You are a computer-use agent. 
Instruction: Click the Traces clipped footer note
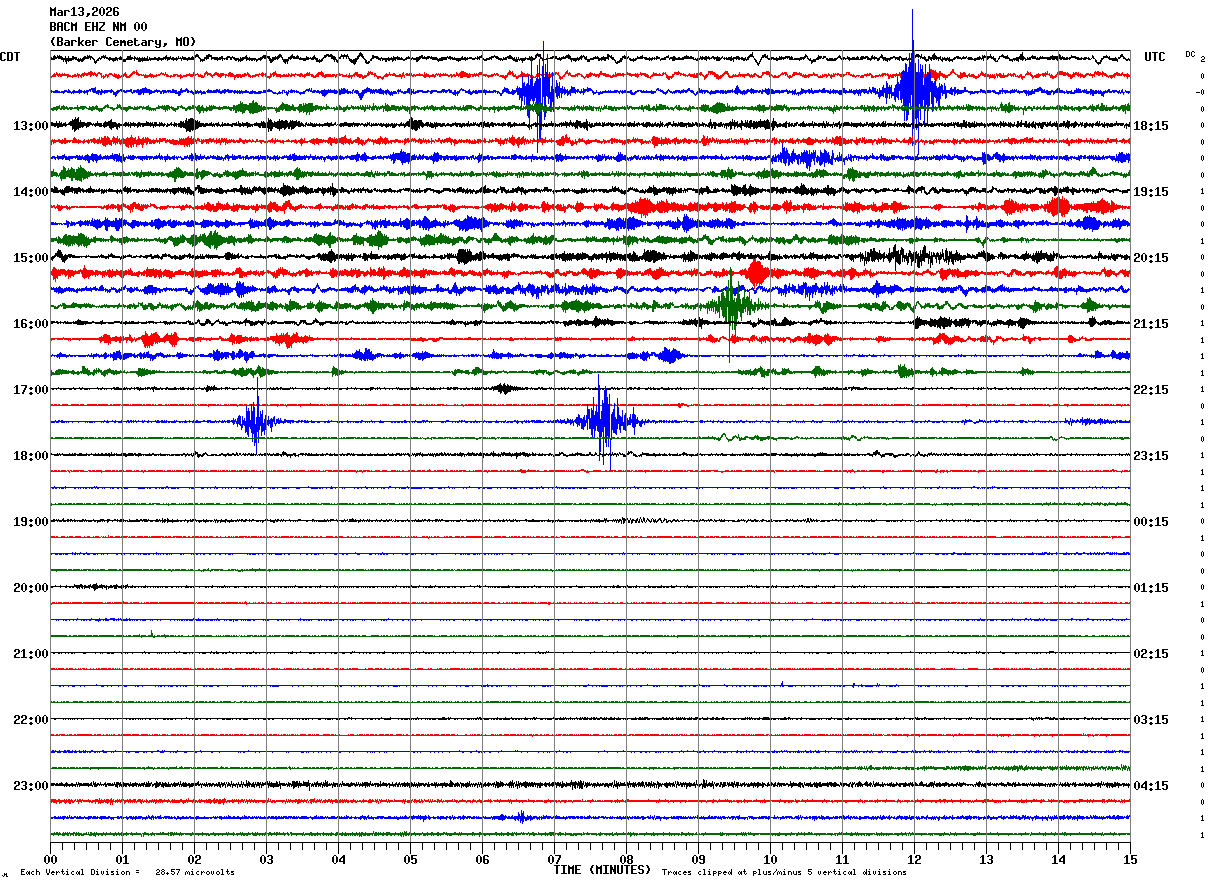[784, 872]
